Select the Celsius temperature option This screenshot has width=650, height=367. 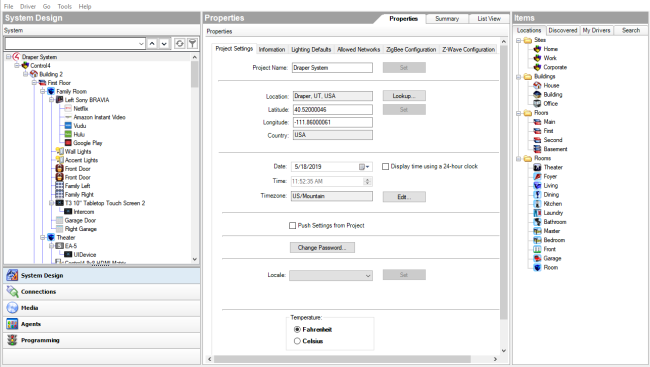coord(297,341)
